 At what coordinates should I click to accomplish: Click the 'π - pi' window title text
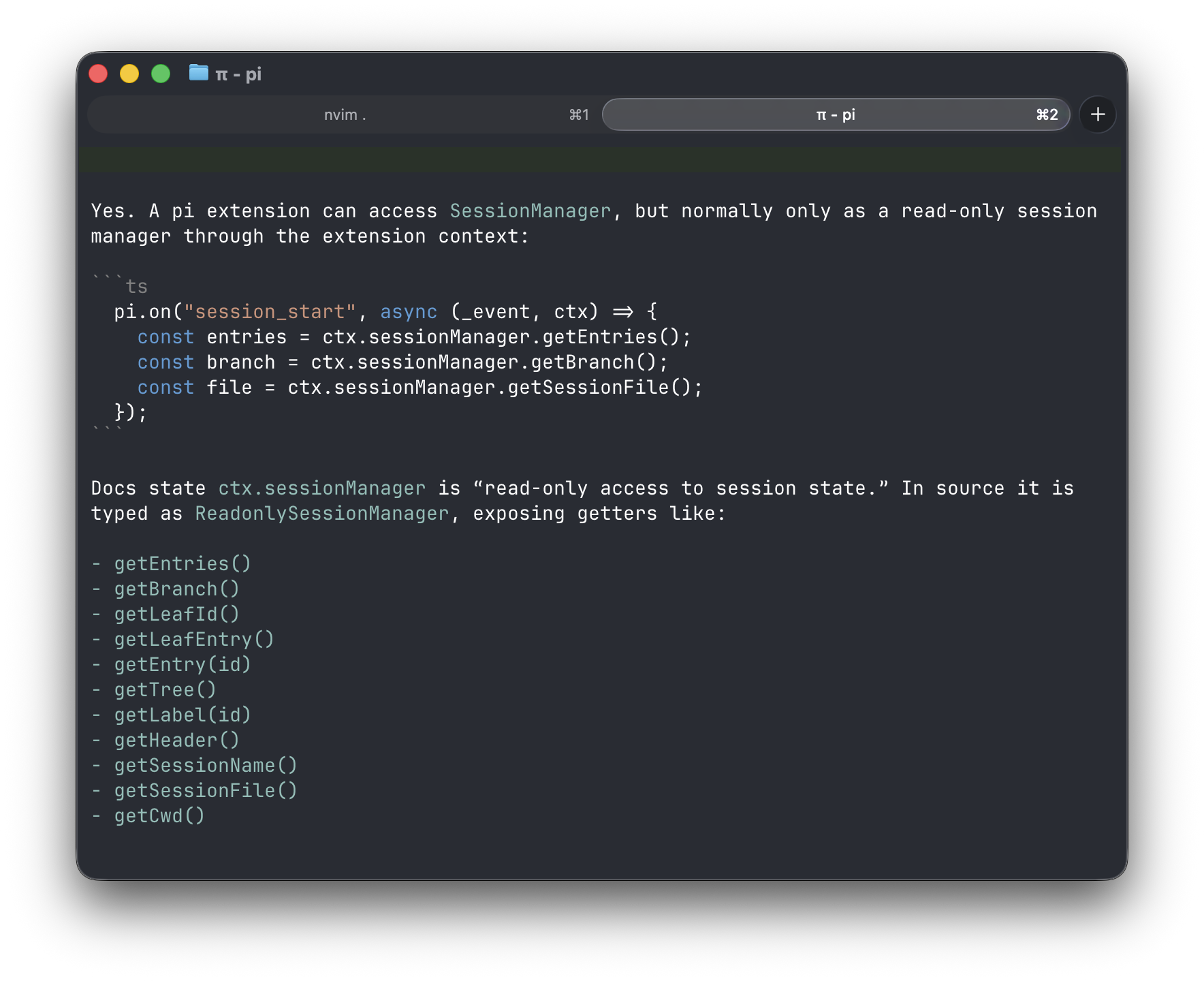pyautogui.click(x=238, y=74)
